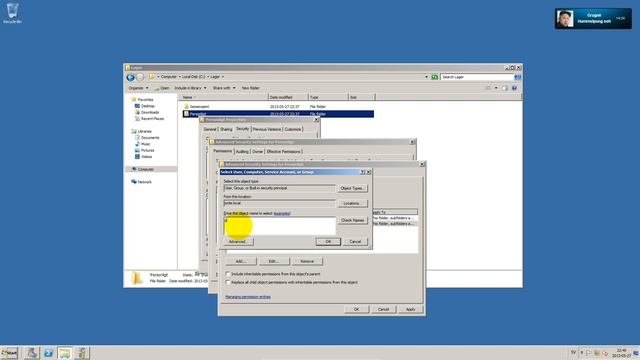Click the help question mark on Select User dialog
This screenshot has height=360, width=640.
[x=362, y=172]
